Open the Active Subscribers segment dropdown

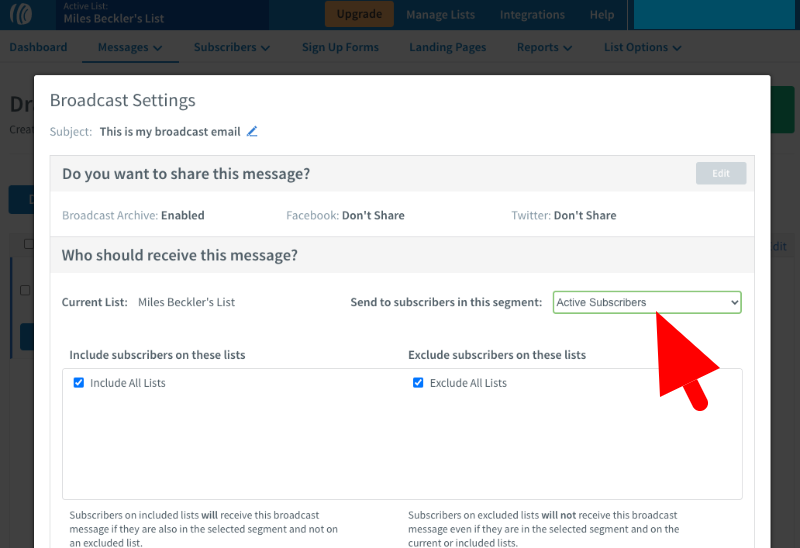click(647, 303)
